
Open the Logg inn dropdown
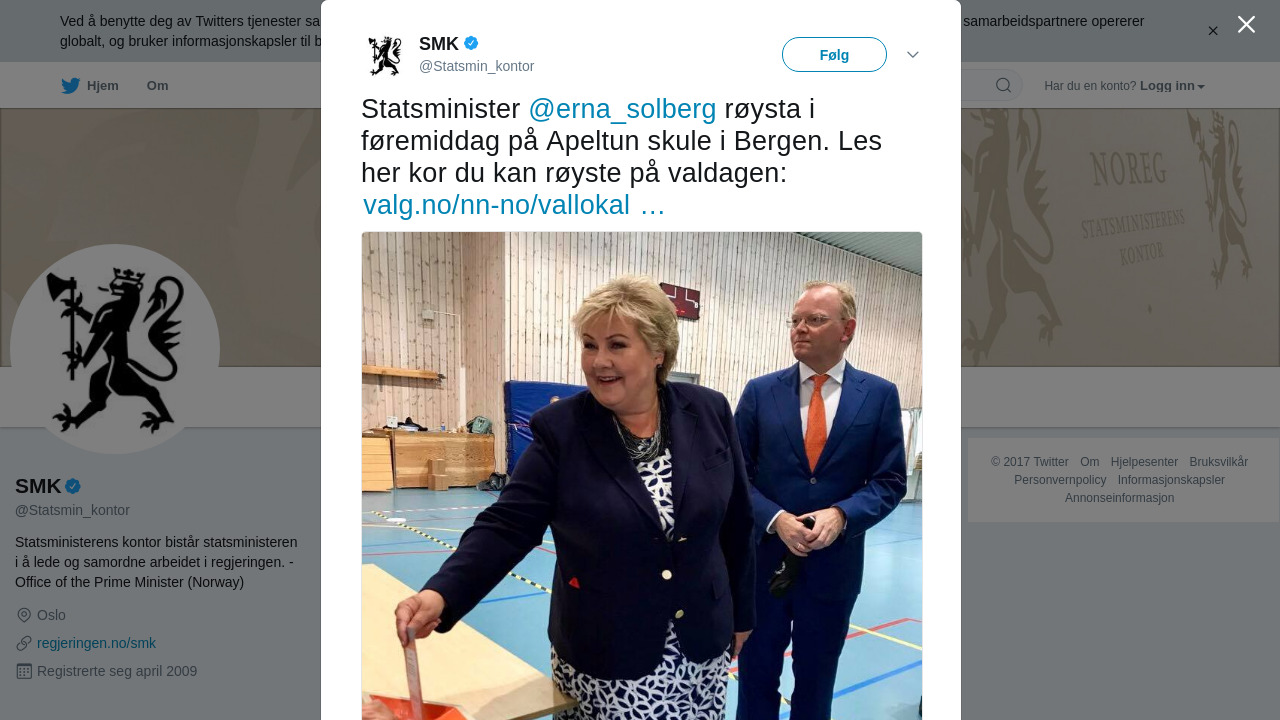[1172, 86]
